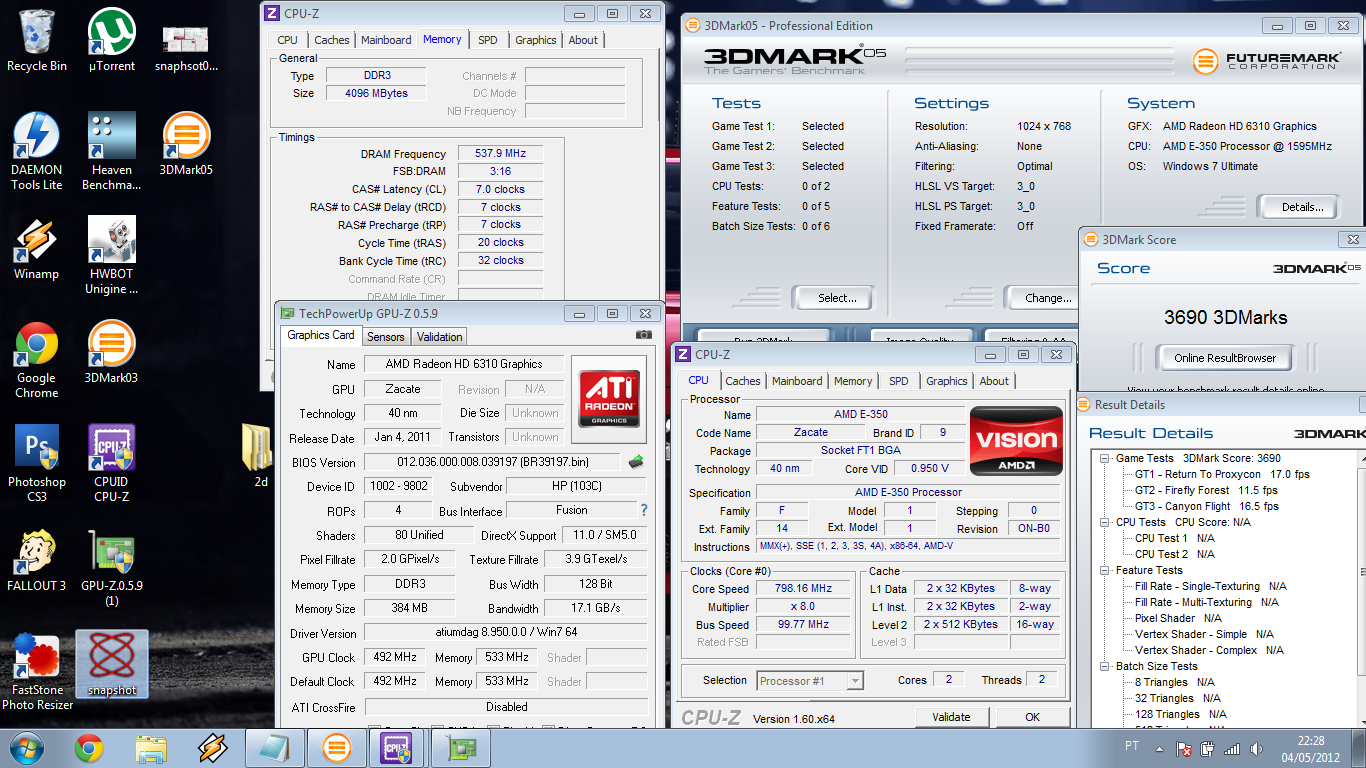This screenshot has height=768, width=1366.
Task: Click the volume speaker tray icon
Action: [1257, 748]
